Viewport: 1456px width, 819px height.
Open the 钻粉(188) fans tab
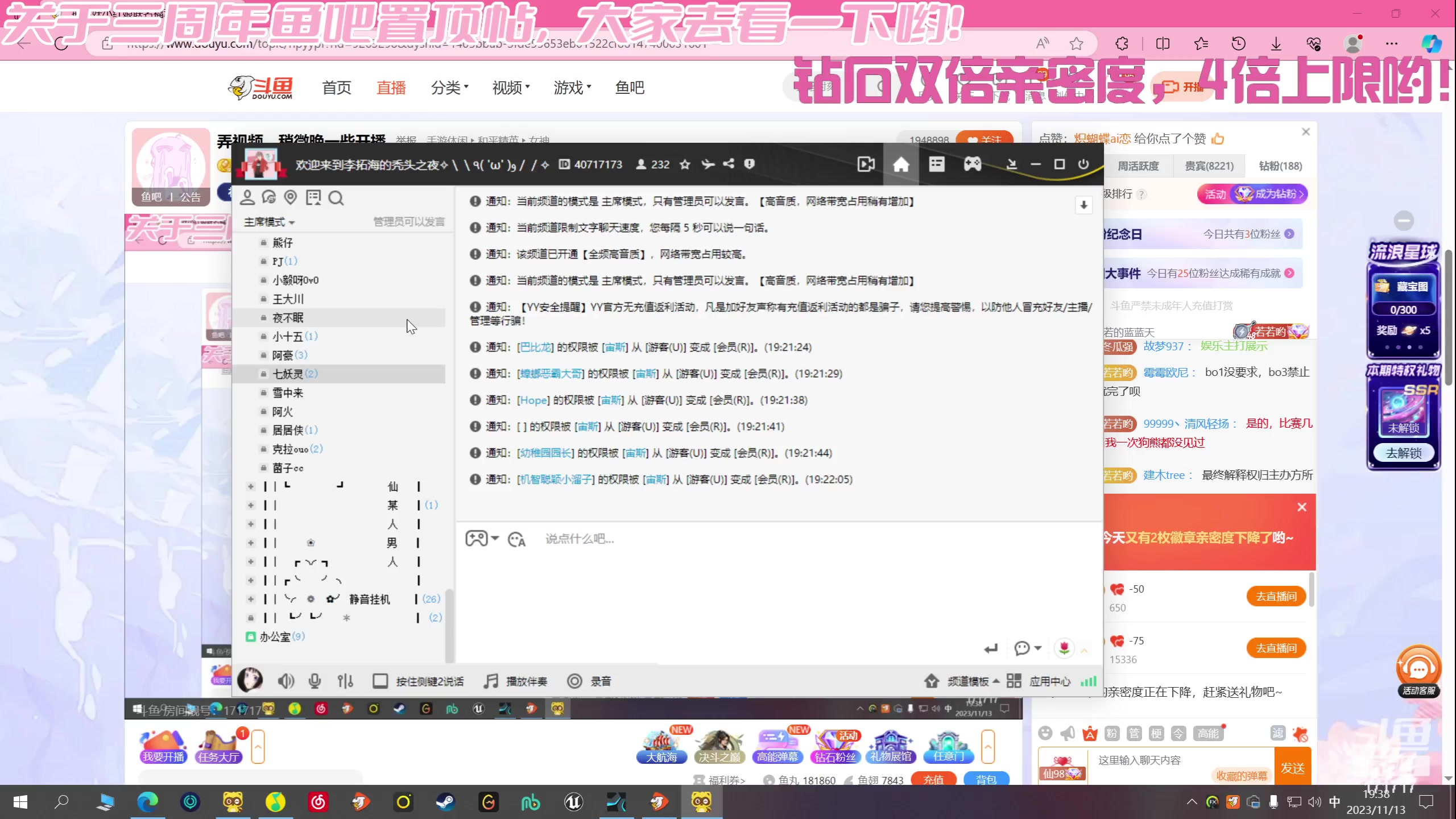click(x=1280, y=166)
